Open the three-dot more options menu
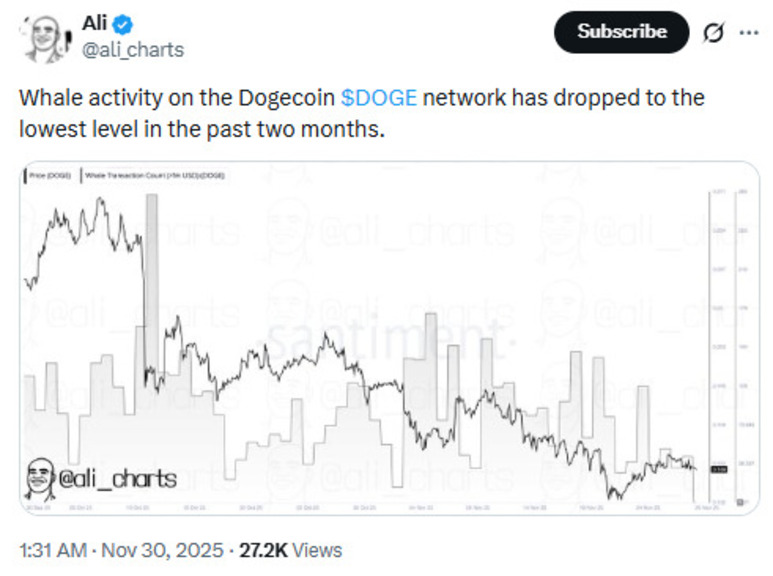 coord(749,32)
